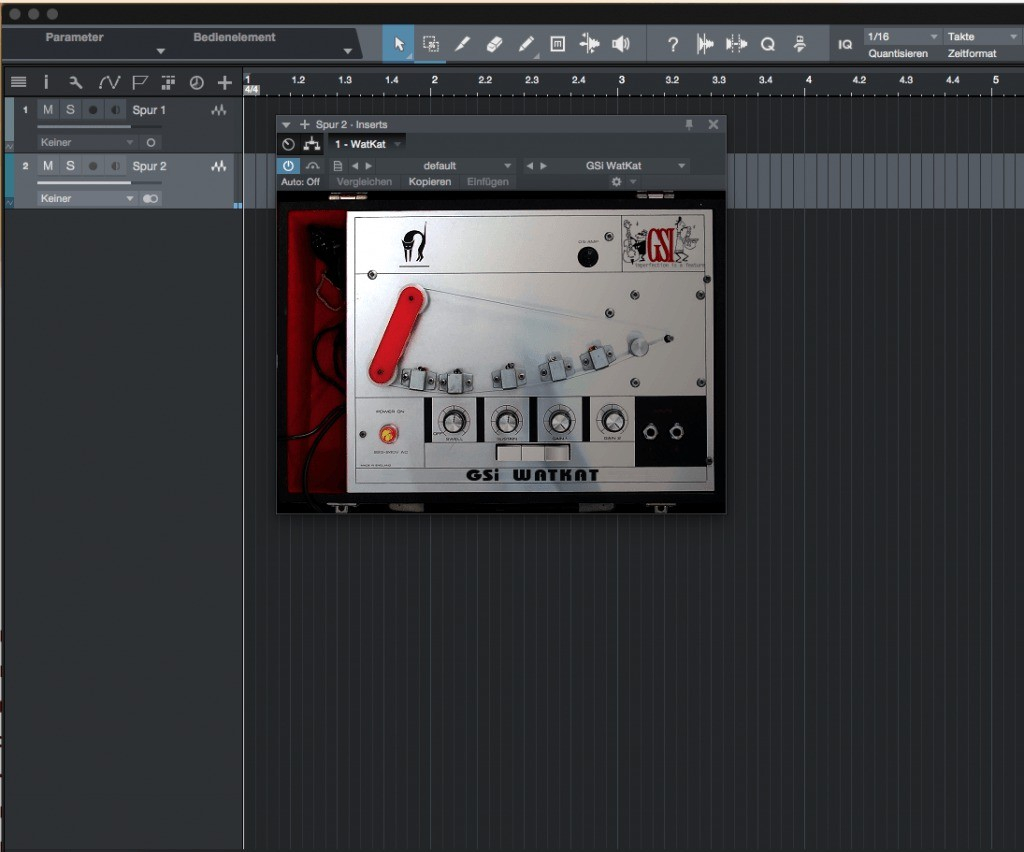This screenshot has width=1024, height=852.
Task: Choose the Paint (pencil) tool
Action: 526,44
